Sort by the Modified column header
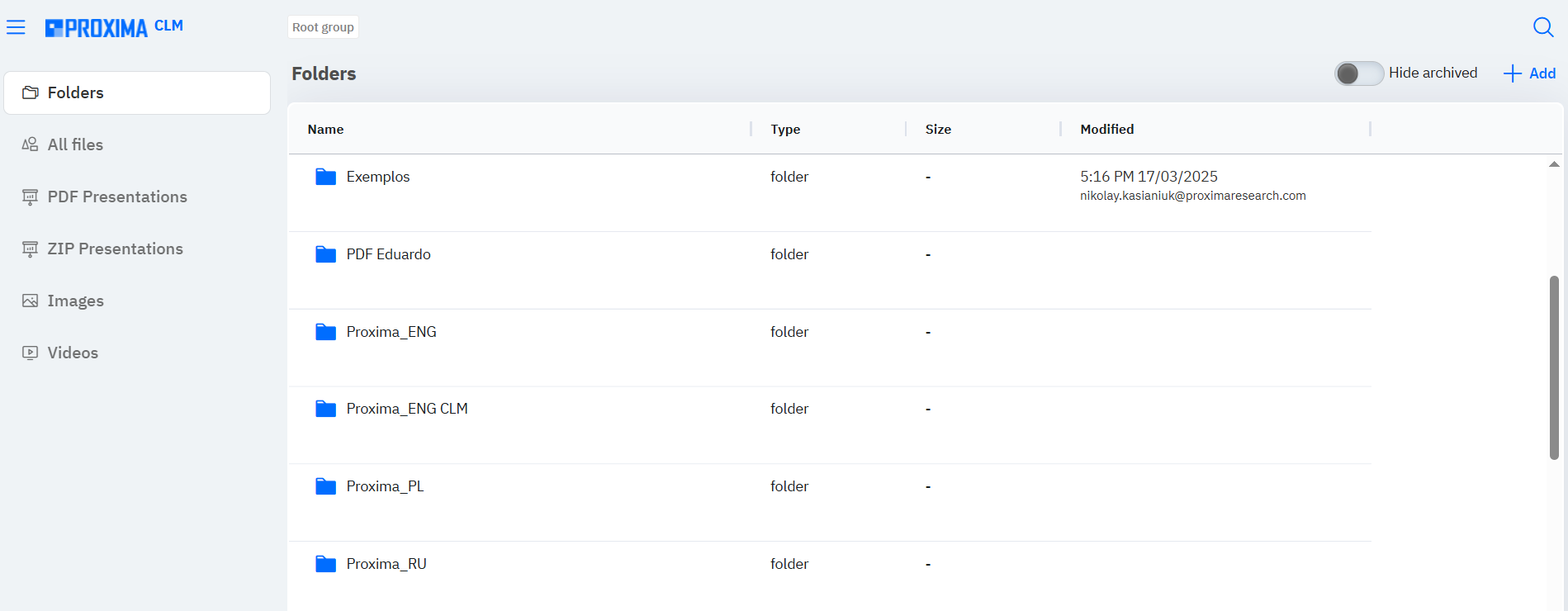1568x611 pixels. [x=1106, y=129]
